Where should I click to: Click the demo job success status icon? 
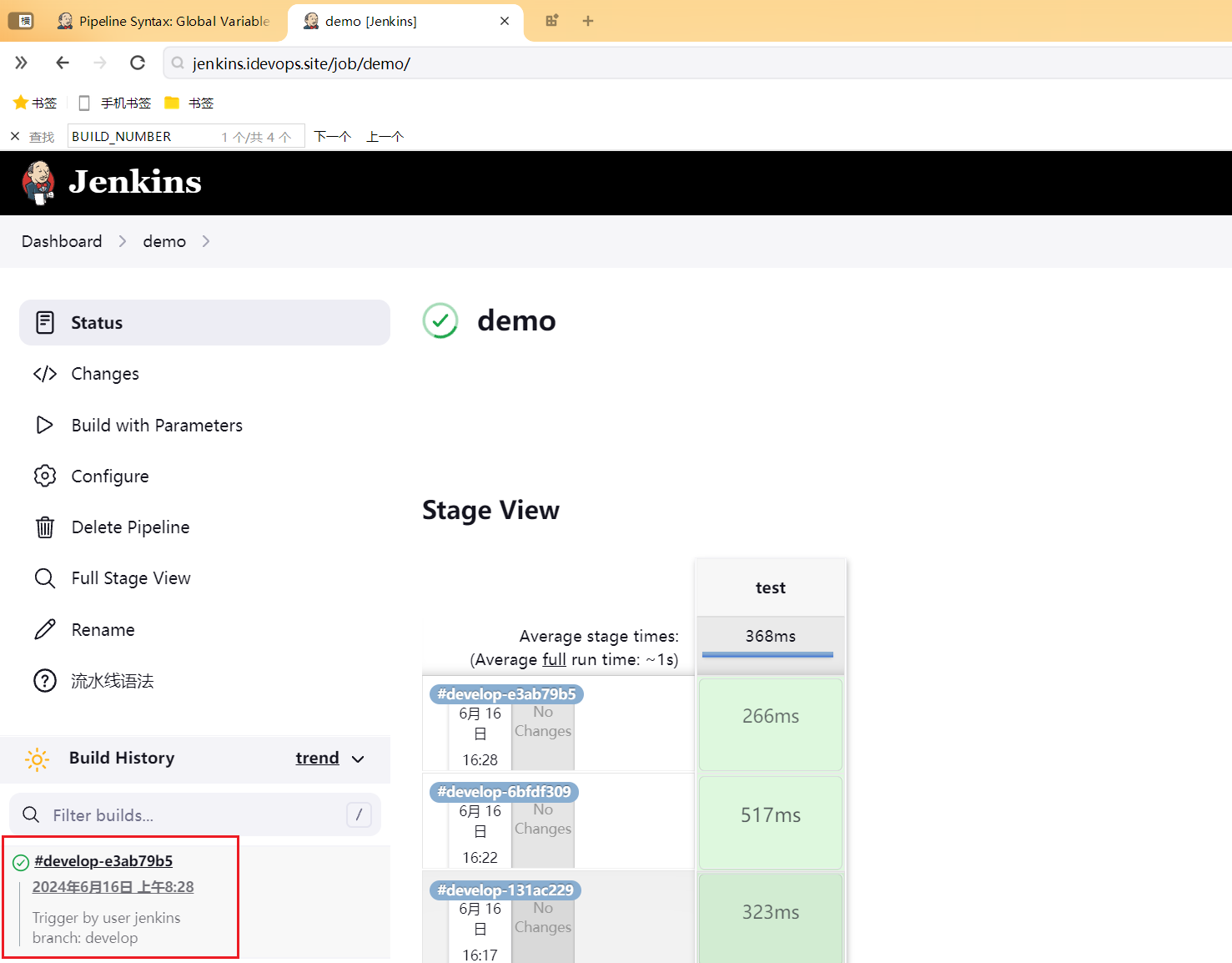tap(440, 320)
